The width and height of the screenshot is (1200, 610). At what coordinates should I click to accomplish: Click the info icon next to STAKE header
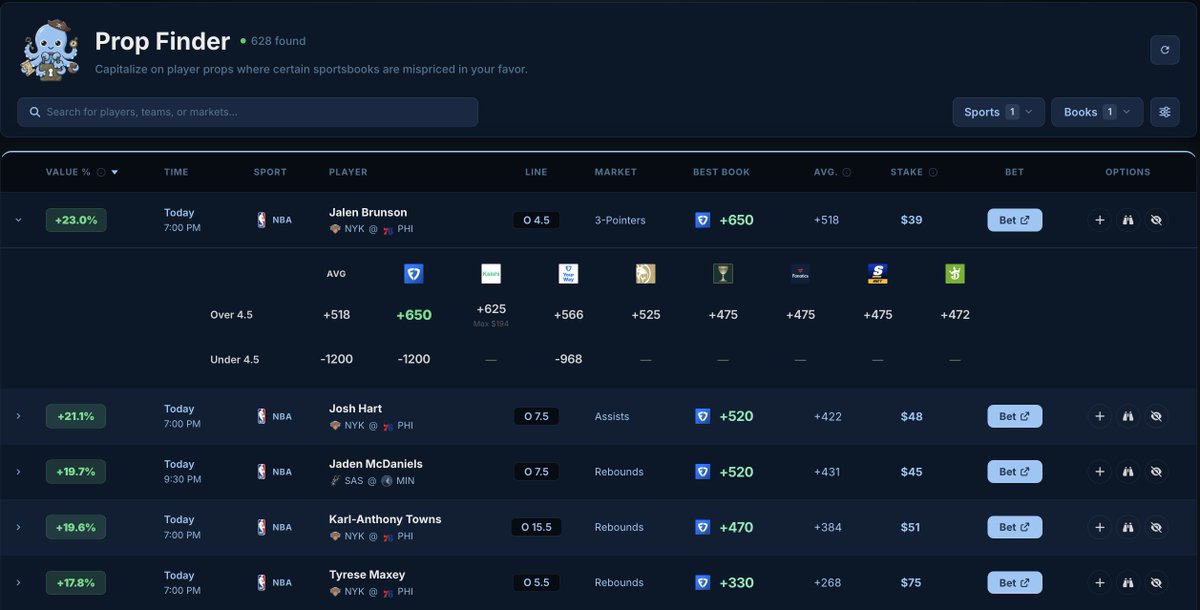(933, 172)
